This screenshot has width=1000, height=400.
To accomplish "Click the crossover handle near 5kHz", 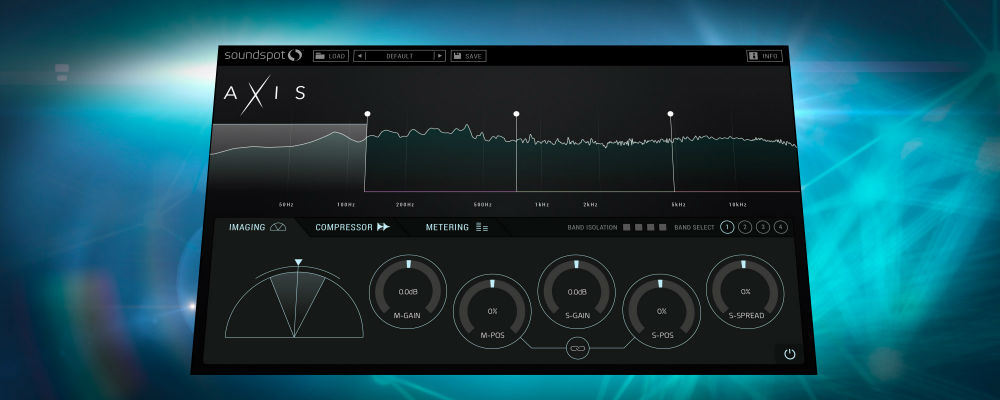I will (x=670, y=114).
